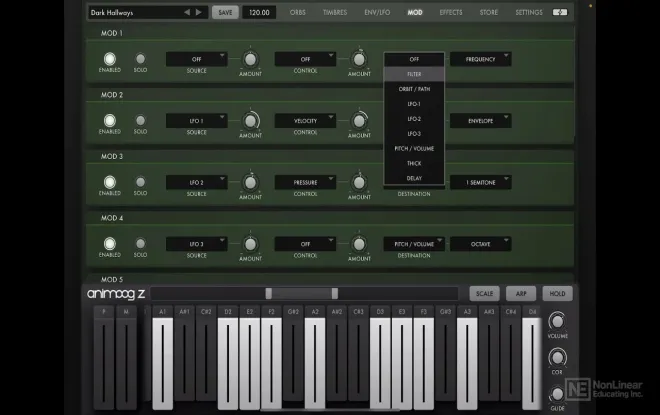660x415 pixels.
Task: Click MOD 1 source amount knob
Action: pos(250,59)
